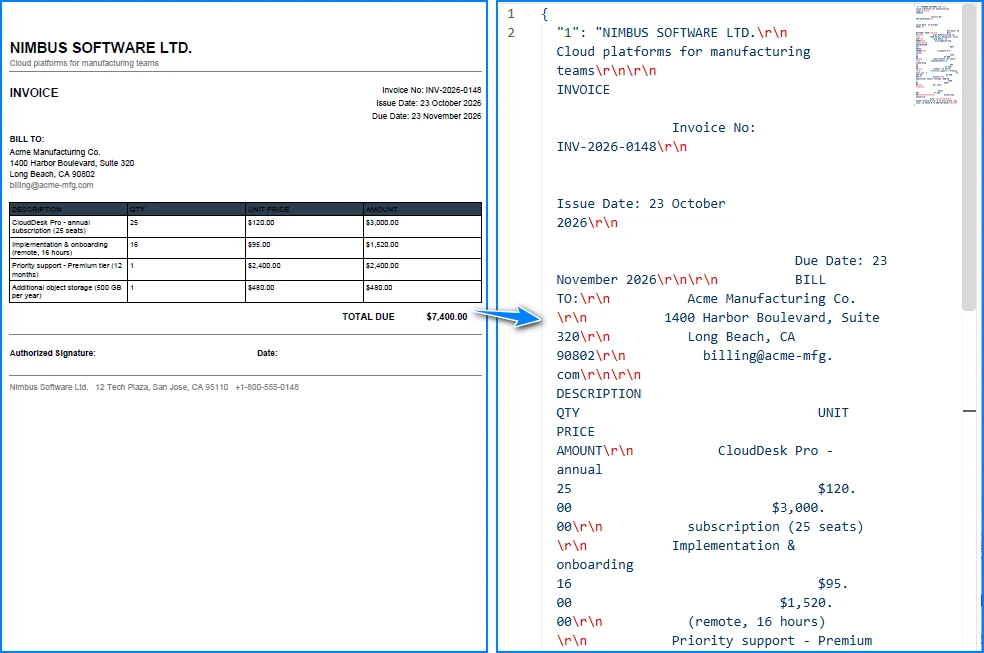This screenshot has width=984, height=653.
Task: Click the 'Priority support - Premium tier' description cell
Action: pyautogui.click(x=68, y=270)
